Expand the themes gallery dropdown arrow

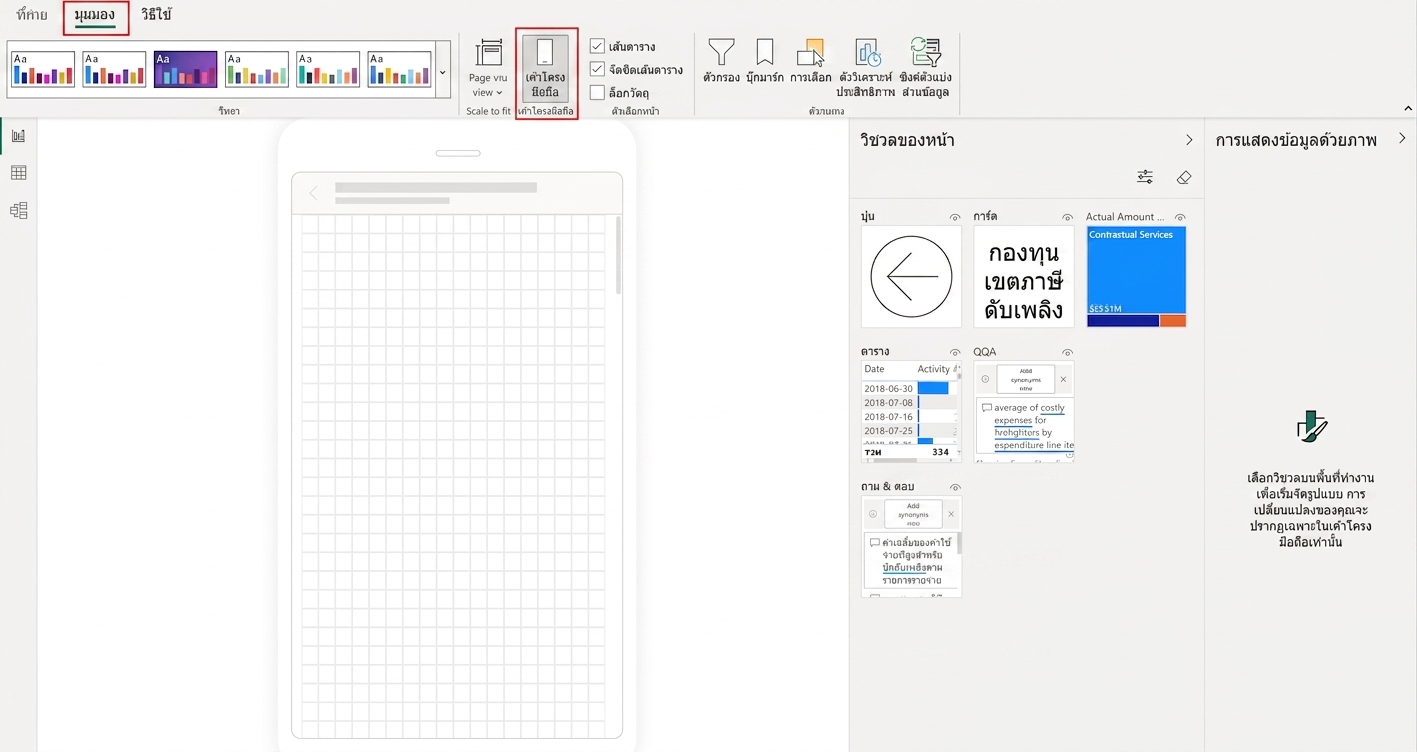(x=443, y=72)
